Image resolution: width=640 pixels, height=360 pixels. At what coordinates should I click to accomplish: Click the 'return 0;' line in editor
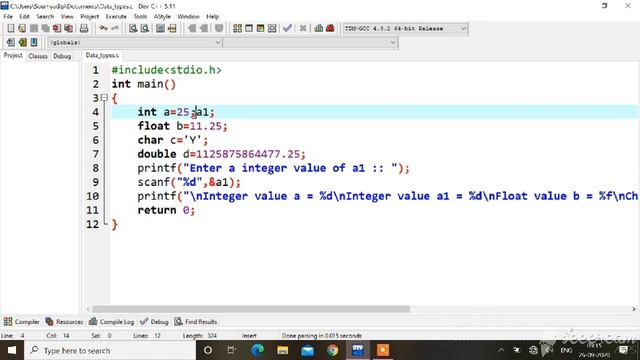pyautogui.click(x=166, y=210)
